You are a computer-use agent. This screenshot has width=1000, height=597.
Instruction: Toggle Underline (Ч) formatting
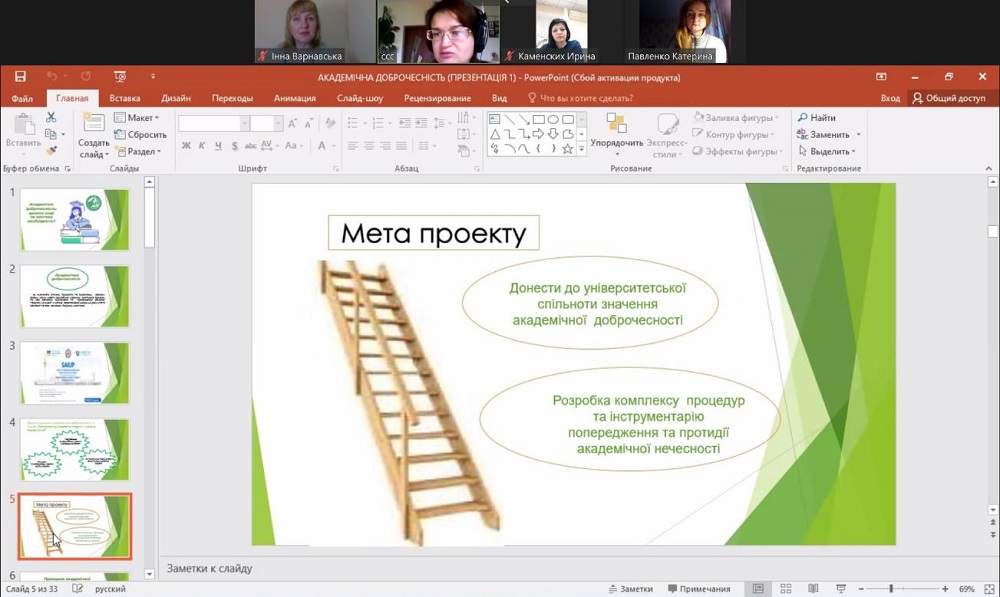coord(218,146)
